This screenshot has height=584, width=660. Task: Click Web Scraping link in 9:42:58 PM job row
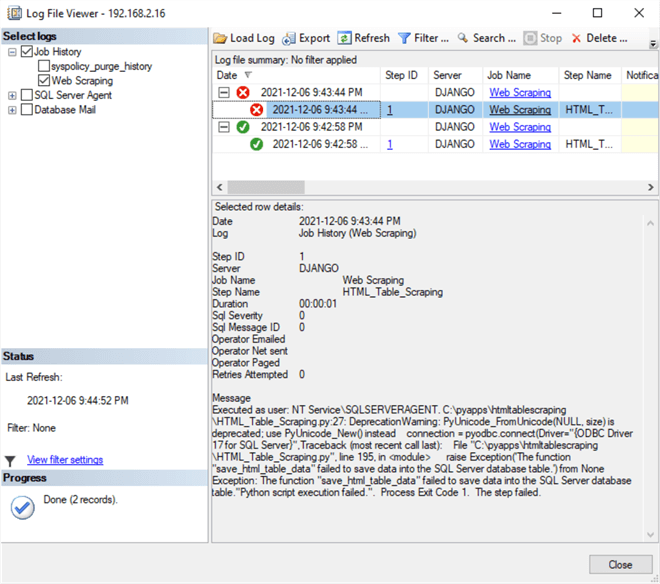520,127
